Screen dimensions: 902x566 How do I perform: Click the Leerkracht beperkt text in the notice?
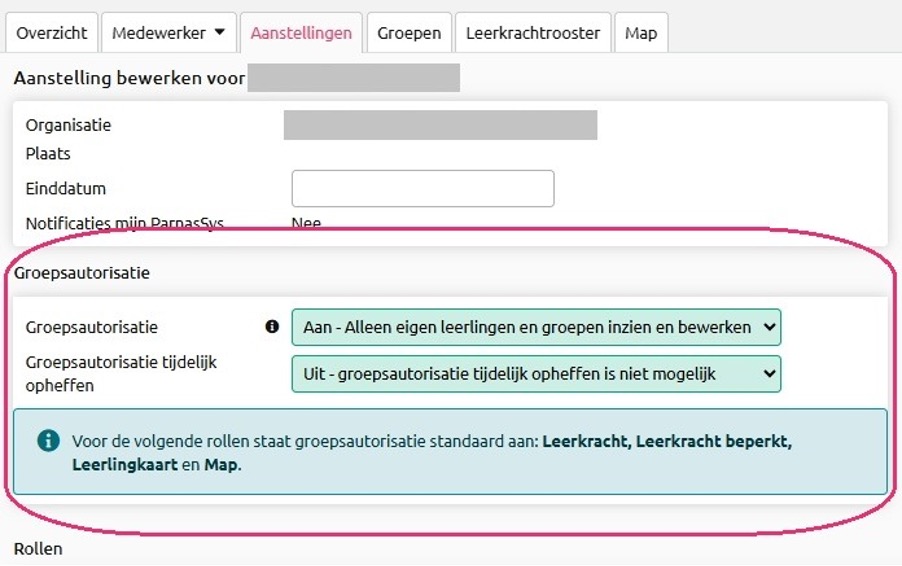(x=714, y=441)
